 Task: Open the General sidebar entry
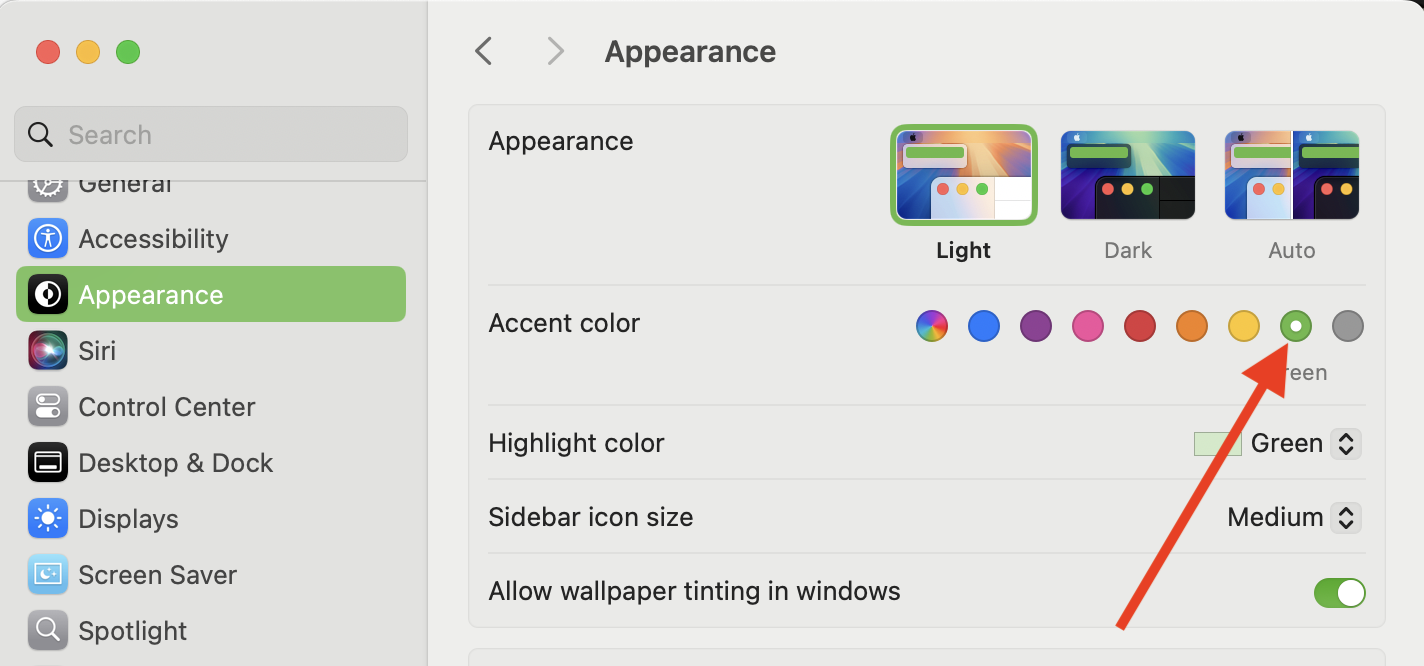point(125,186)
